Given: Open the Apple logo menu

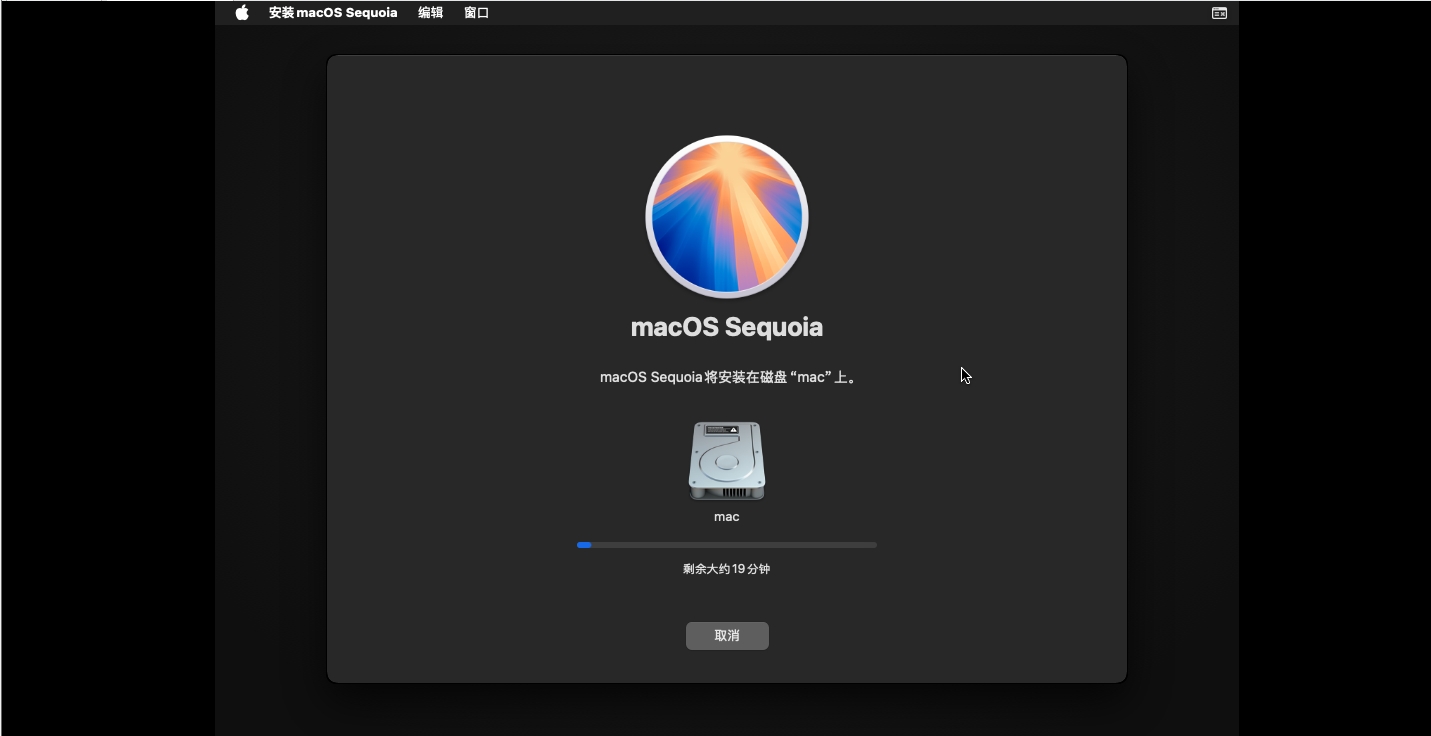Looking at the screenshot, I should (x=242, y=13).
